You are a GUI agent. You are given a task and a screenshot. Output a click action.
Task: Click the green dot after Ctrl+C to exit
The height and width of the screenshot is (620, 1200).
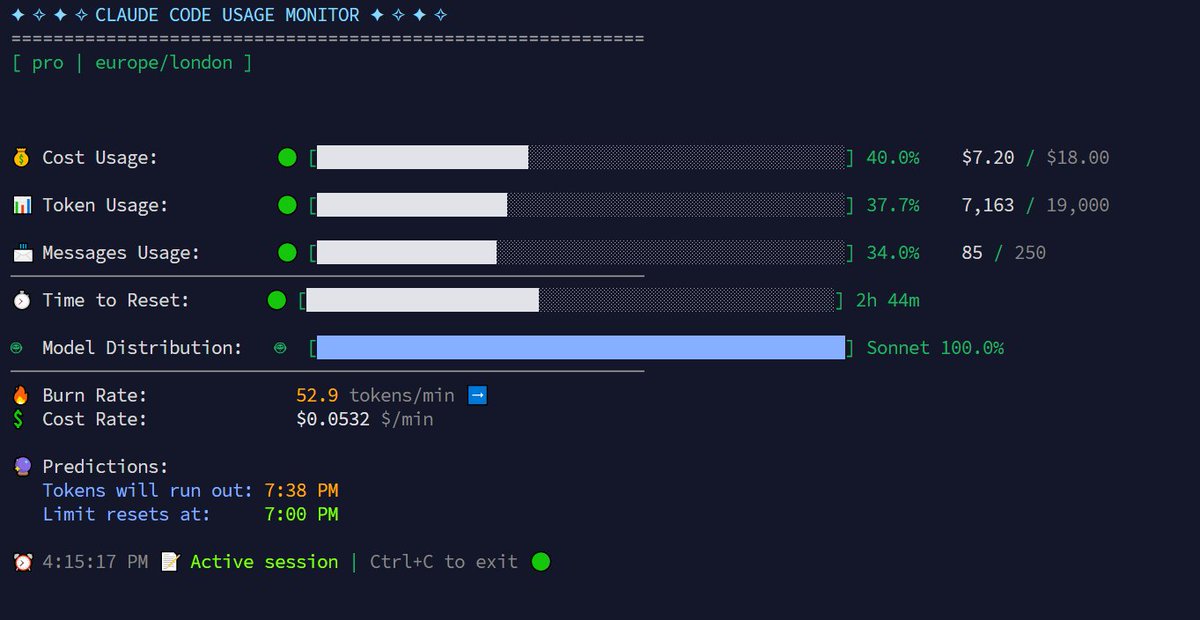pyautogui.click(x=540, y=562)
